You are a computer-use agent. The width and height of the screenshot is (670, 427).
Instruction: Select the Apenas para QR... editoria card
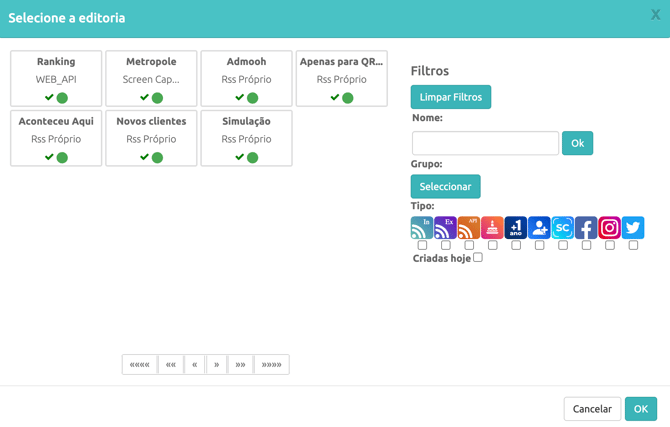click(342, 79)
